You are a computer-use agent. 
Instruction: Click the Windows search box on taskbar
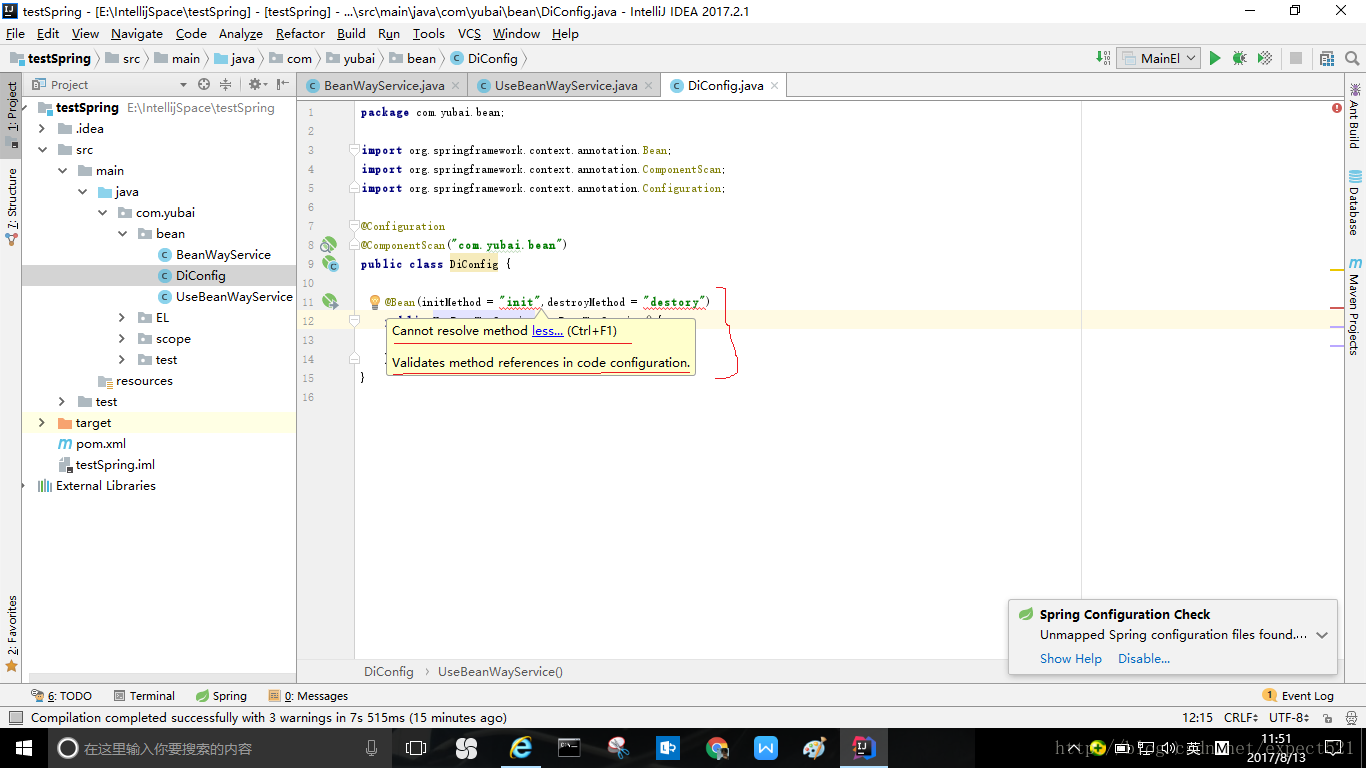click(220, 747)
